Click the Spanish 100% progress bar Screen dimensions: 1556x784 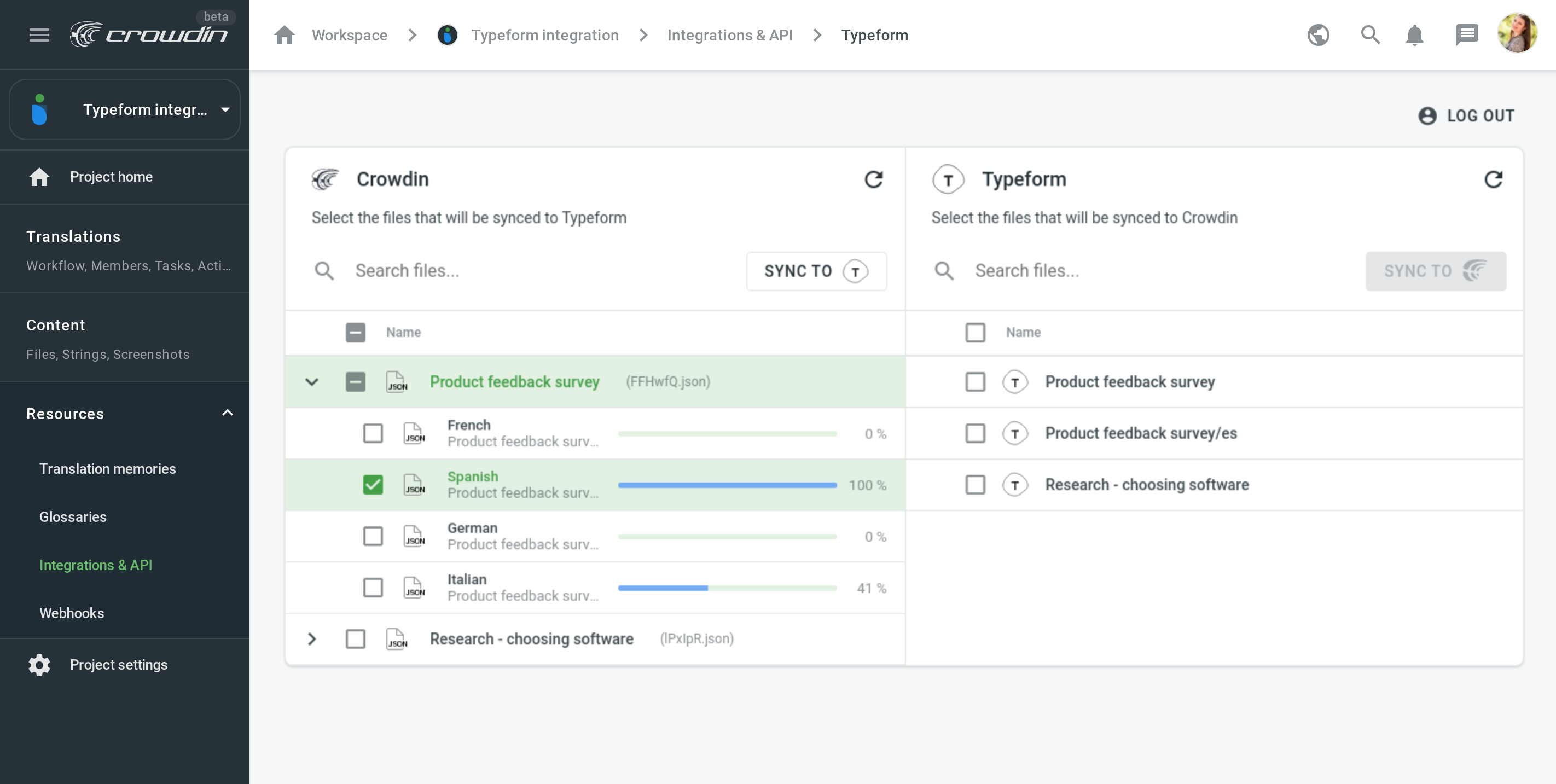coord(727,485)
